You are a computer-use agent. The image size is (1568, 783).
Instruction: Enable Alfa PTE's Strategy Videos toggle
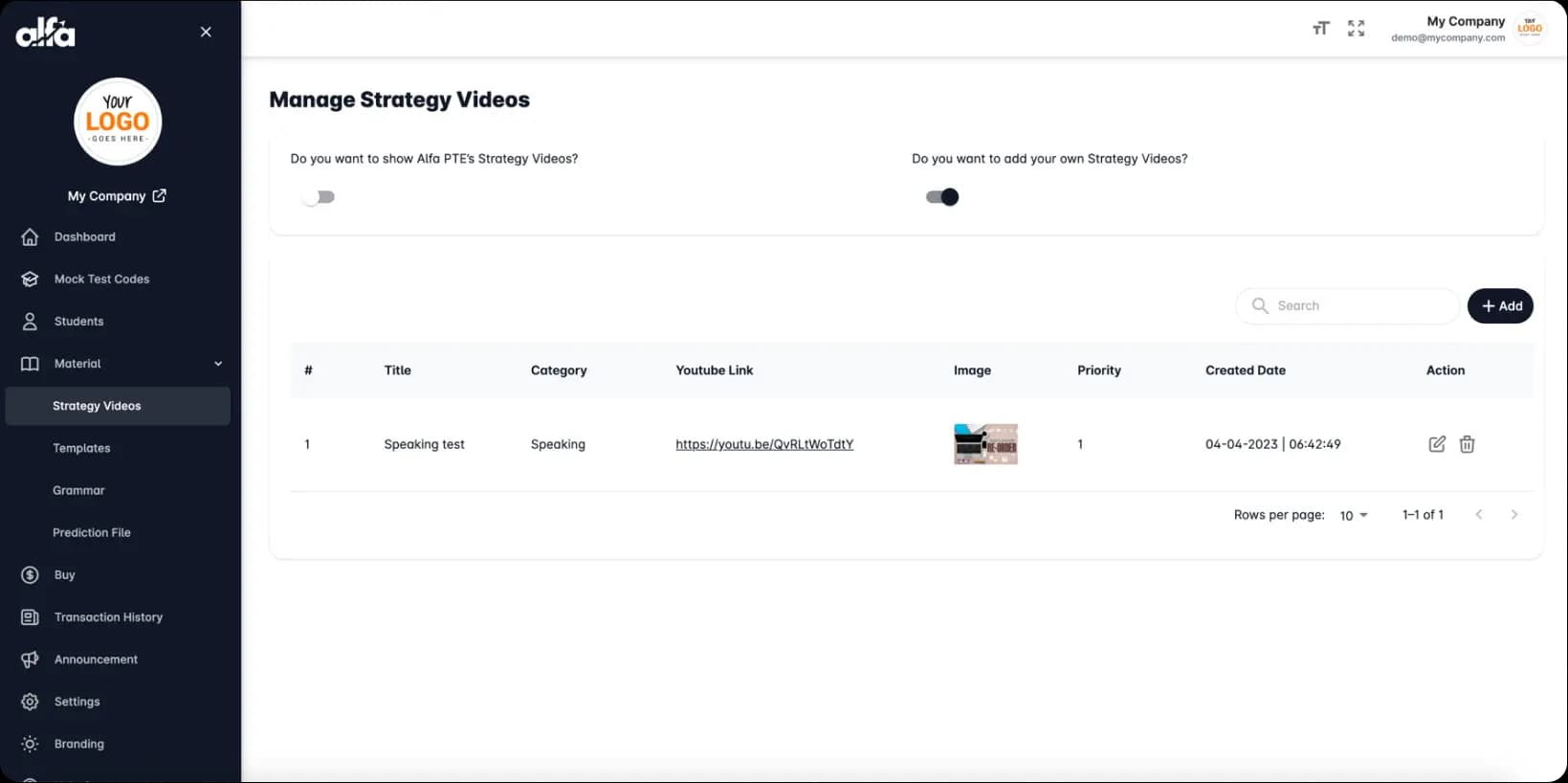point(319,197)
